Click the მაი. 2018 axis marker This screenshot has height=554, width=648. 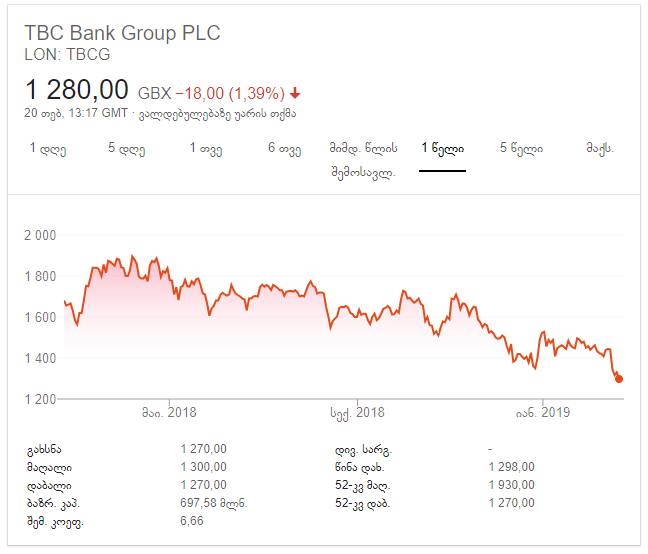pos(169,412)
